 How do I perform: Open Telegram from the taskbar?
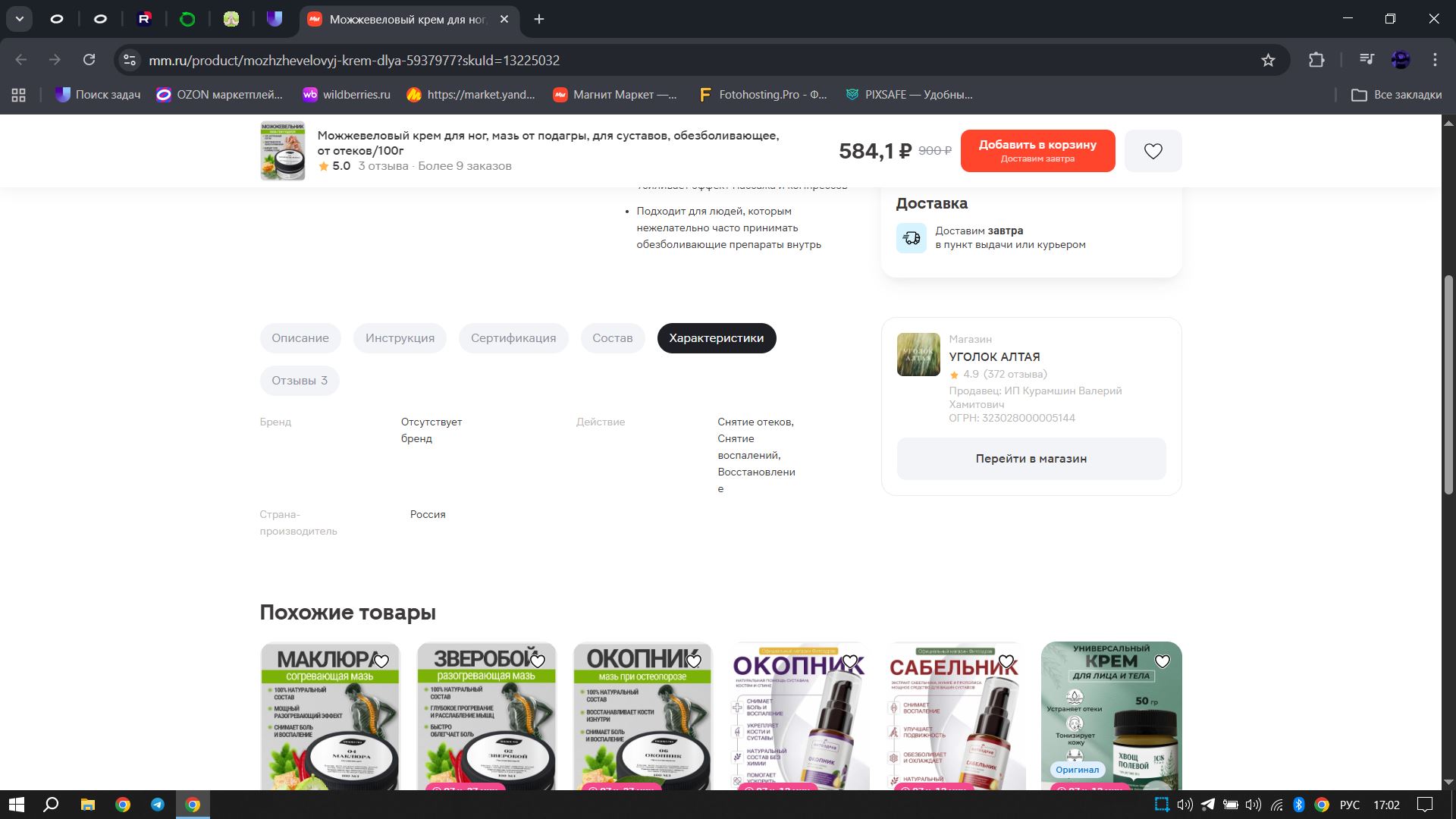[x=158, y=805]
